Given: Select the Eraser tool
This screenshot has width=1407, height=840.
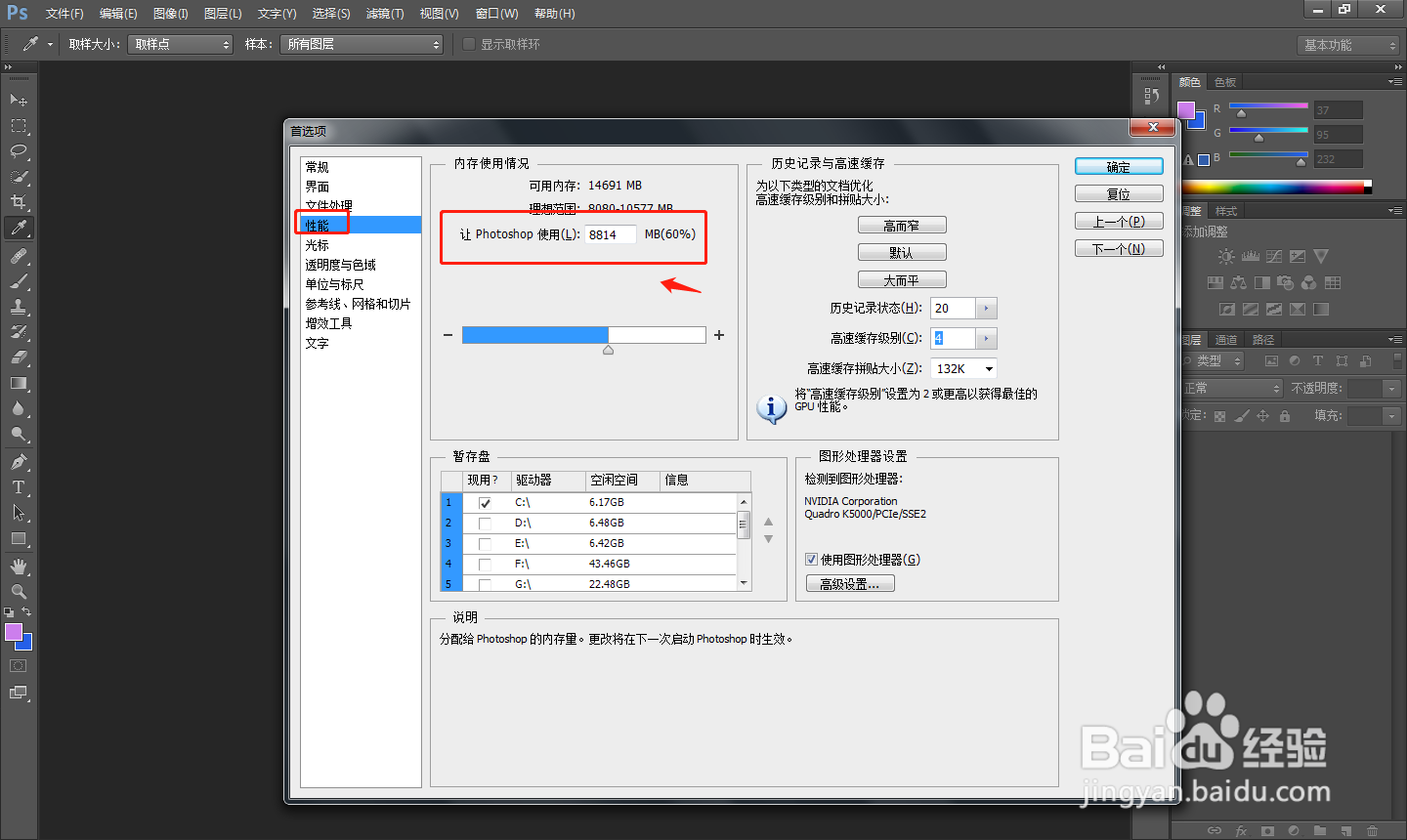Looking at the screenshot, I should (19, 357).
